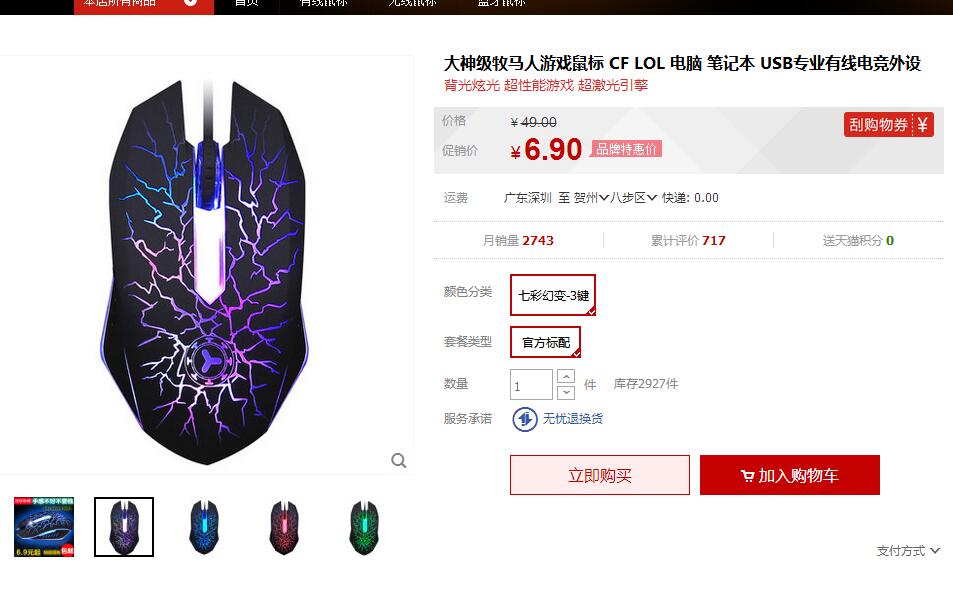Add to cart with 加入购物车 button
This screenshot has width=953, height=595.
coord(790,475)
